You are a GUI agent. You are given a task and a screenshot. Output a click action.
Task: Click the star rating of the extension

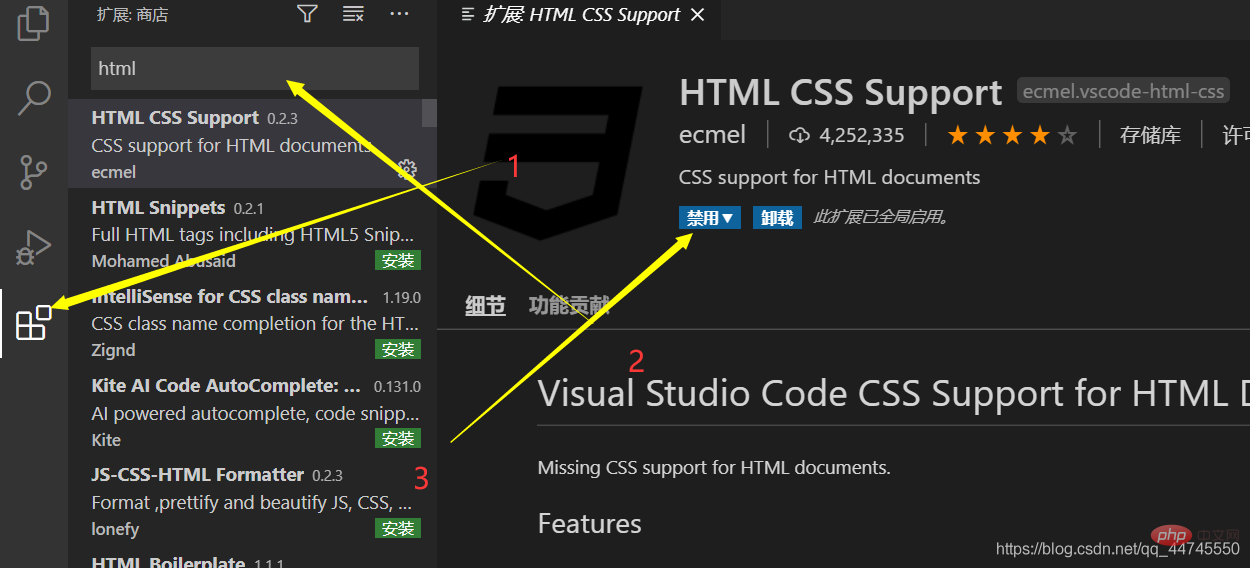coord(1011,135)
